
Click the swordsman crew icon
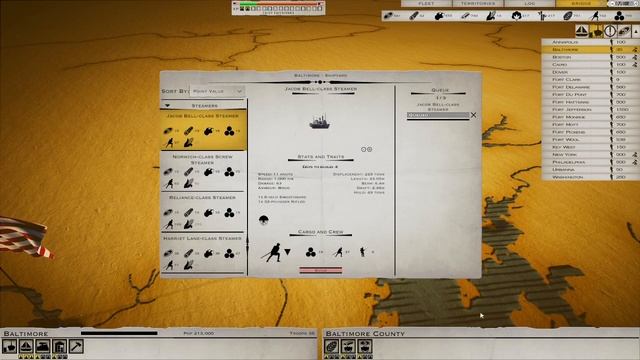pyautogui.click(x=272, y=253)
